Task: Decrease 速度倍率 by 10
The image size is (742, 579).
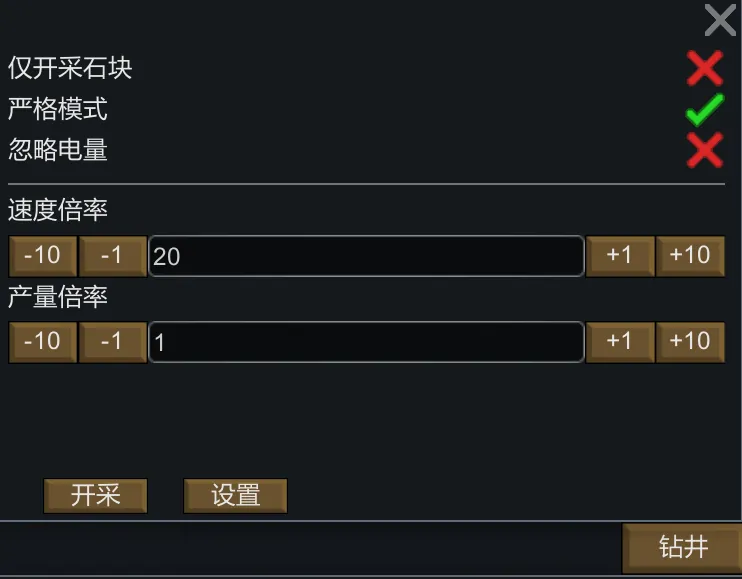Action: click(x=42, y=256)
